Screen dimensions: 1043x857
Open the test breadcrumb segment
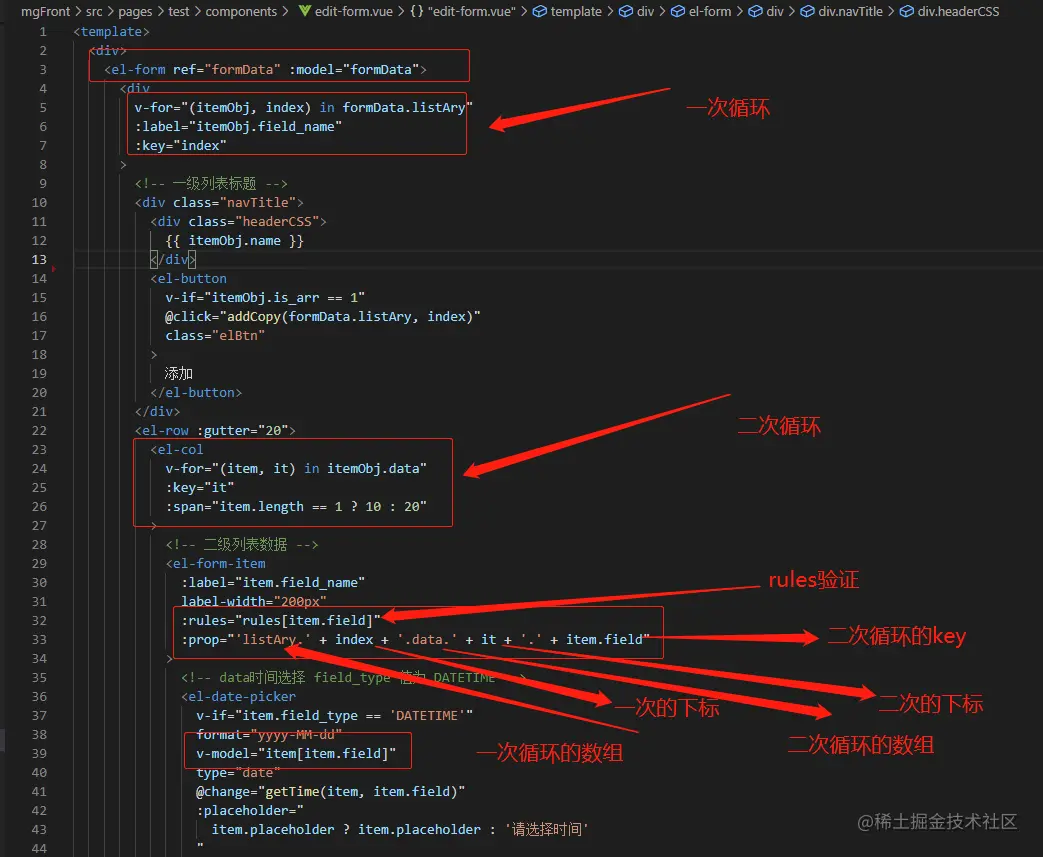click(x=178, y=11)
